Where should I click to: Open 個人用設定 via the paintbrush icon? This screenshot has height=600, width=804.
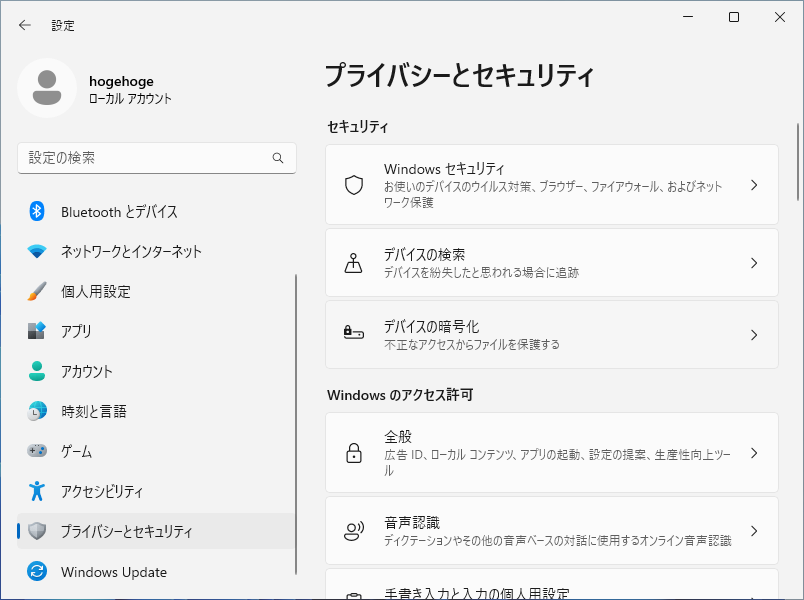click(x=37, y=291)
